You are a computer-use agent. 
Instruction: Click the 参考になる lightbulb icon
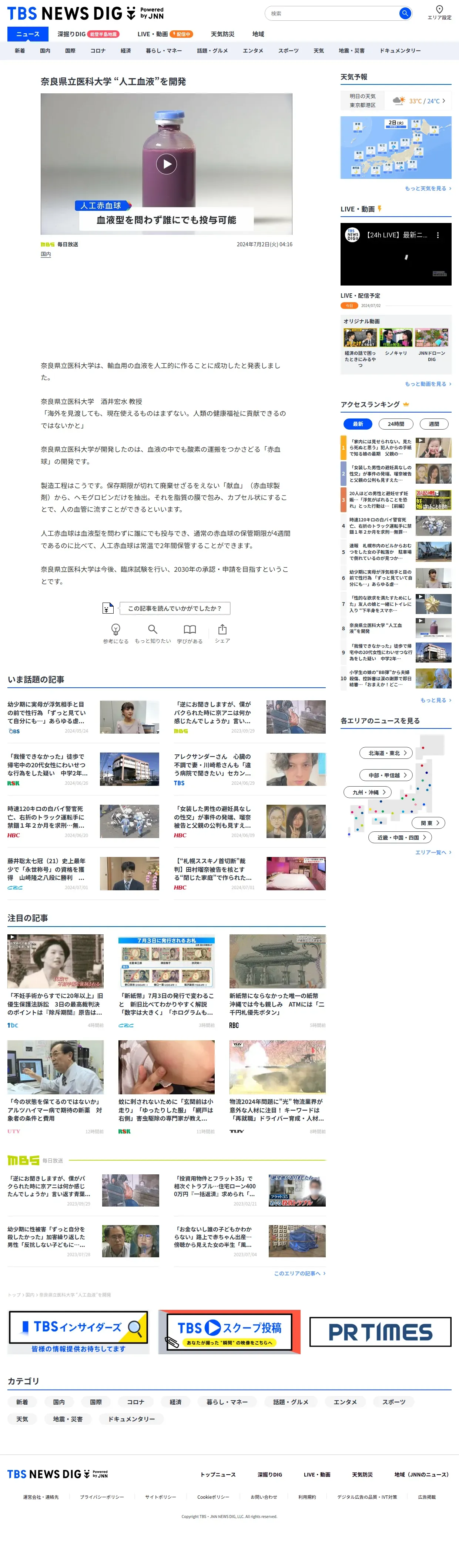click(115, 630)
